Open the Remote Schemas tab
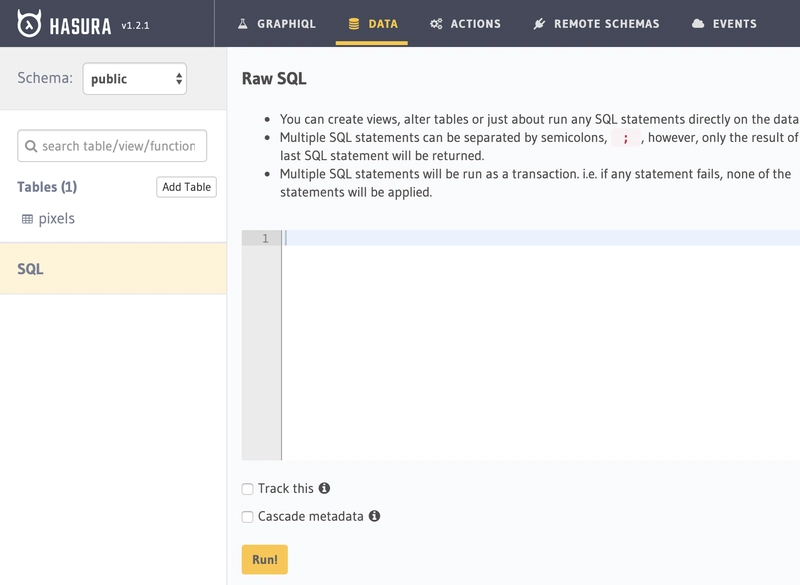 pos(596,23)
